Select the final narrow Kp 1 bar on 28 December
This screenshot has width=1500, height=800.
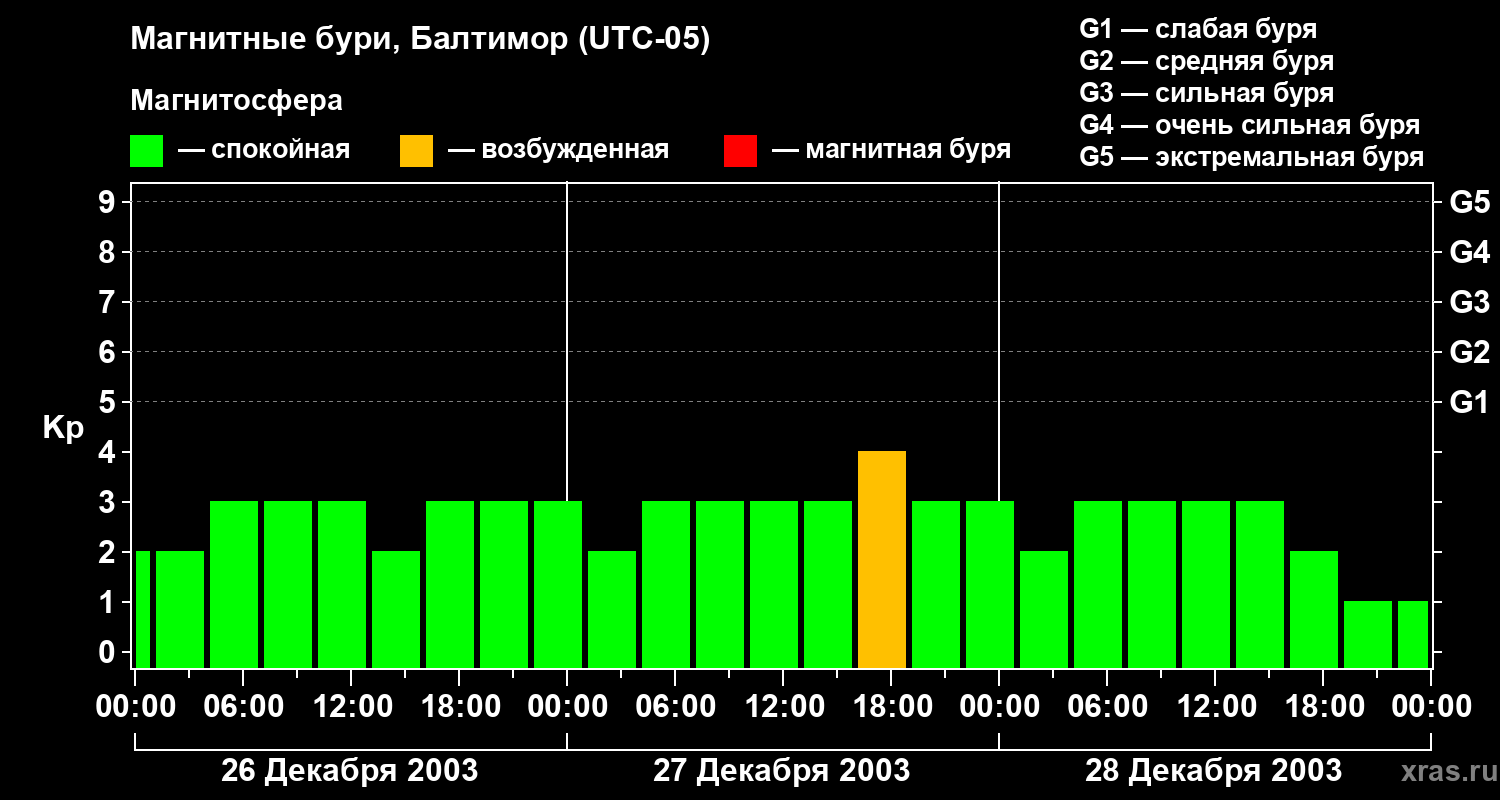coord(1413,634)
